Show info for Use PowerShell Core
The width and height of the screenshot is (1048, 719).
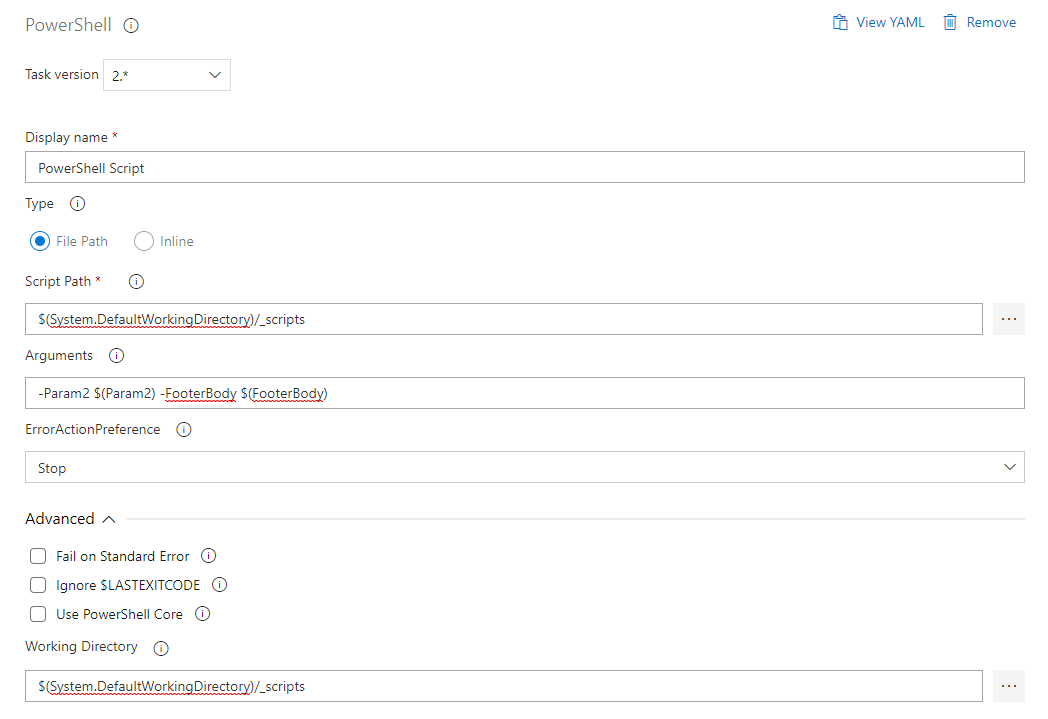pos(203,613)
